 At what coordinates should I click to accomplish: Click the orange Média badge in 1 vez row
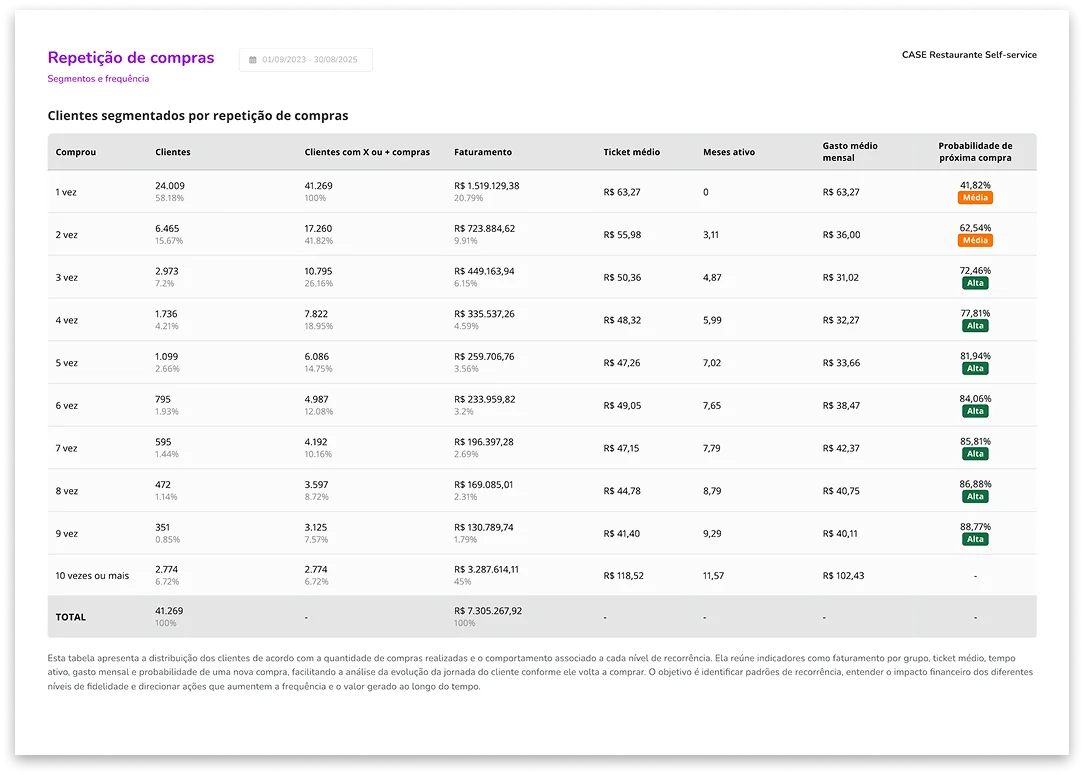975,198
